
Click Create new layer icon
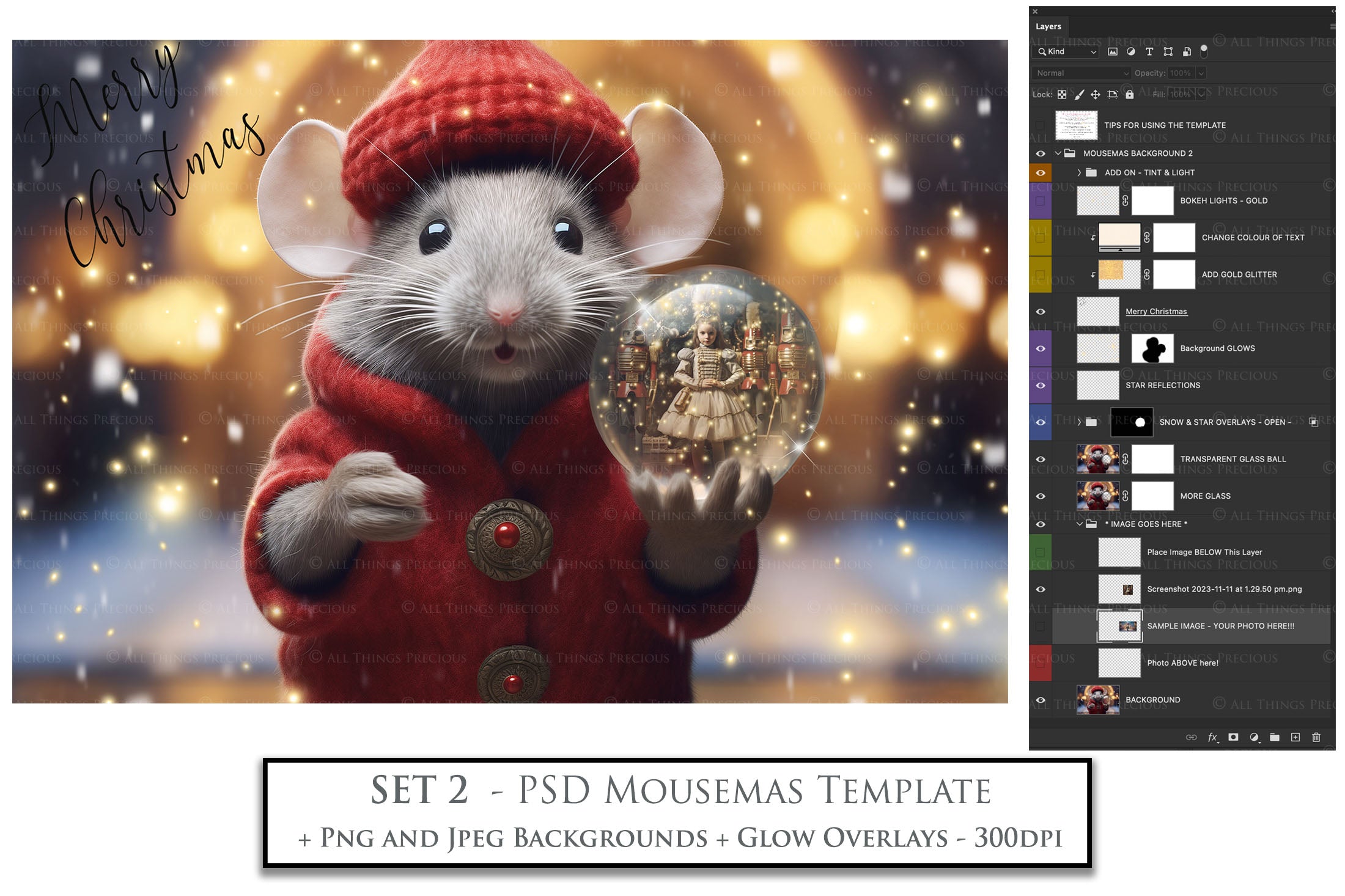[1296, 737]
